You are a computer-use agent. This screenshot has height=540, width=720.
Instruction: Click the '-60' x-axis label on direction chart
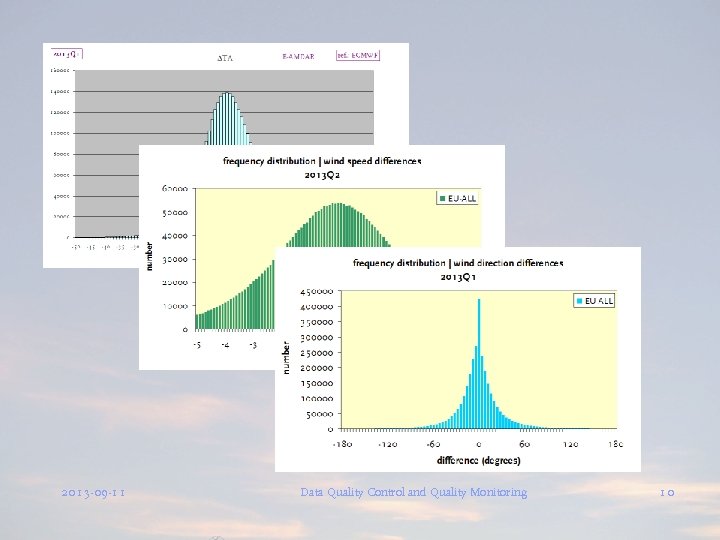pyautogui.click(x=433, y=444)
